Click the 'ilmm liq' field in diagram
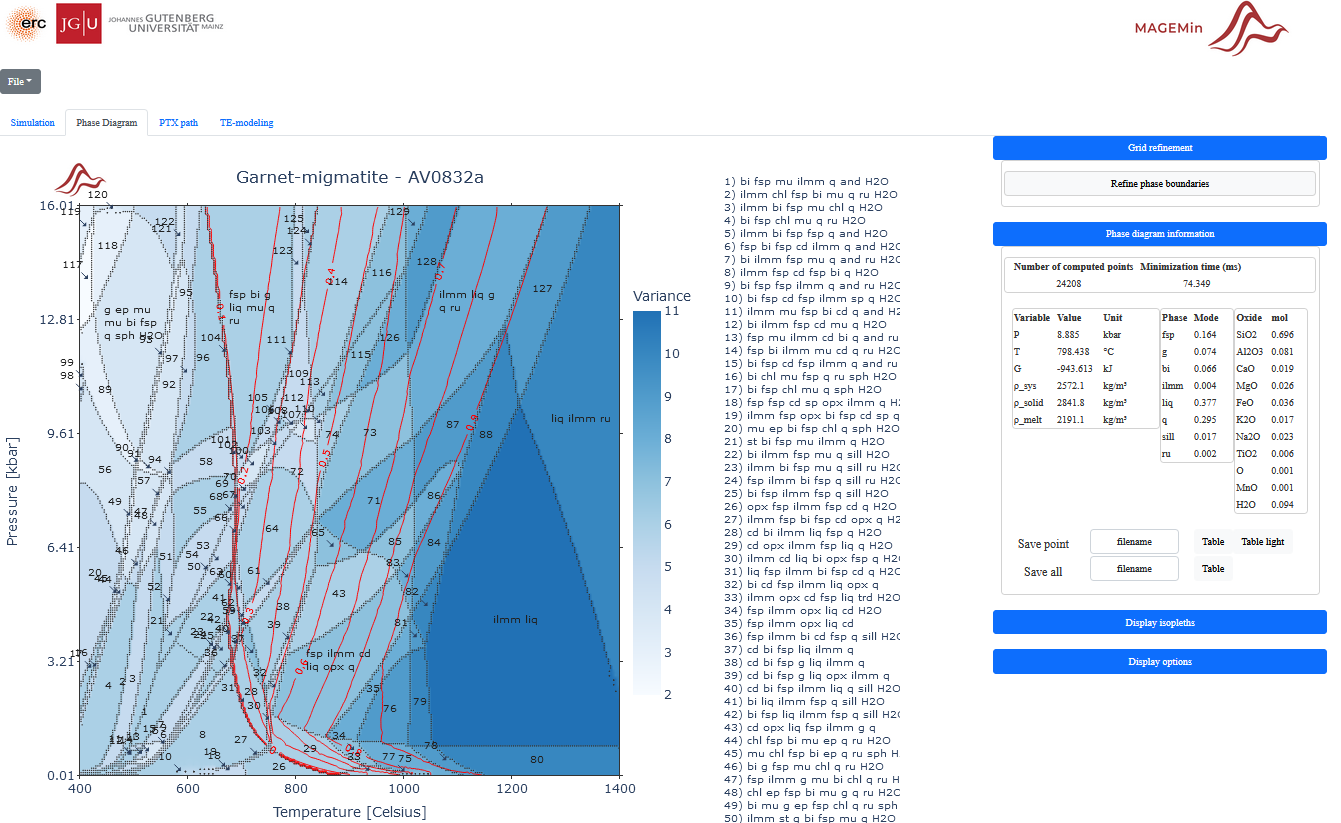The image size is (1341, 823). click(x=515, y=620)
